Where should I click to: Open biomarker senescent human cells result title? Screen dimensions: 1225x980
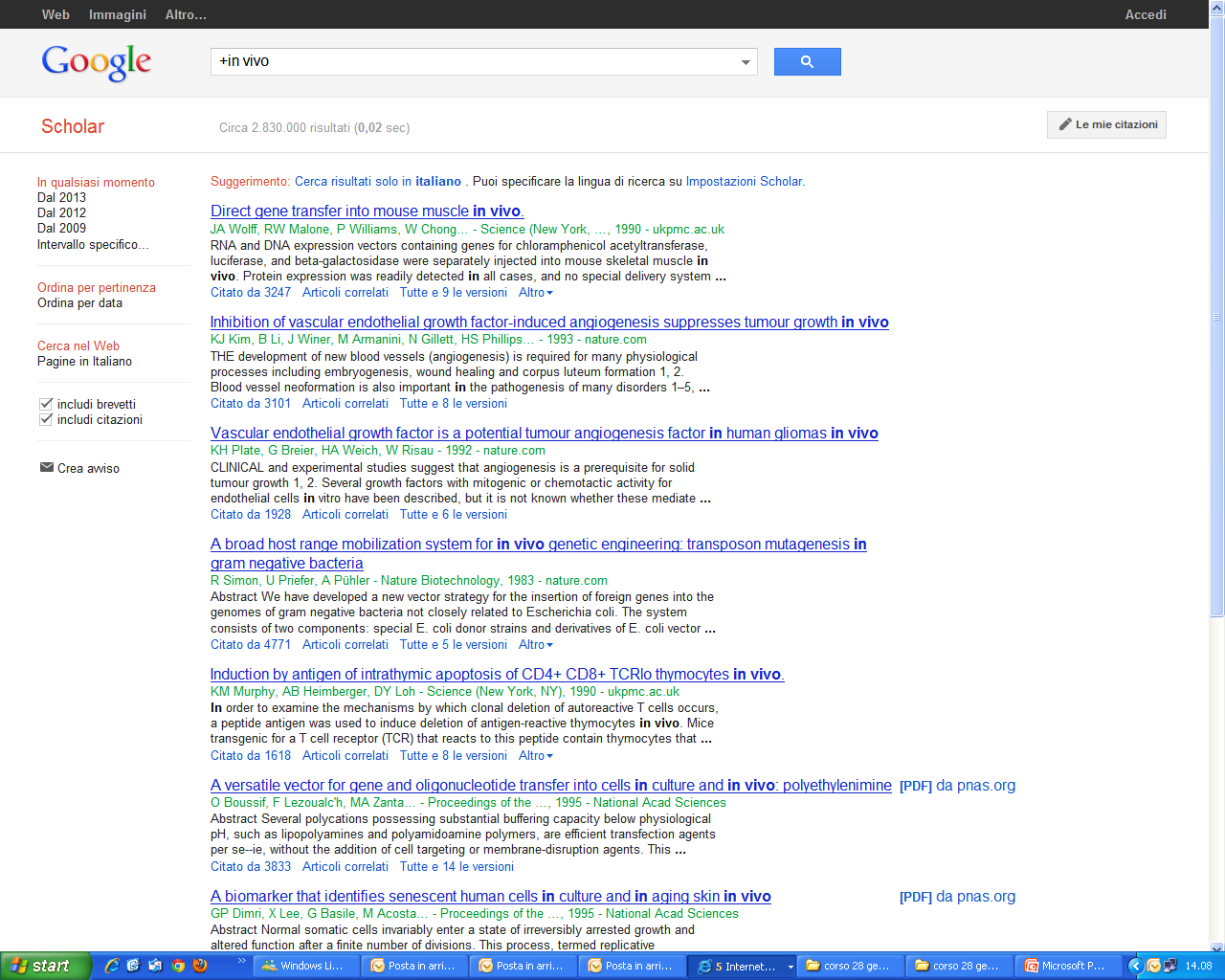(491, 896)
